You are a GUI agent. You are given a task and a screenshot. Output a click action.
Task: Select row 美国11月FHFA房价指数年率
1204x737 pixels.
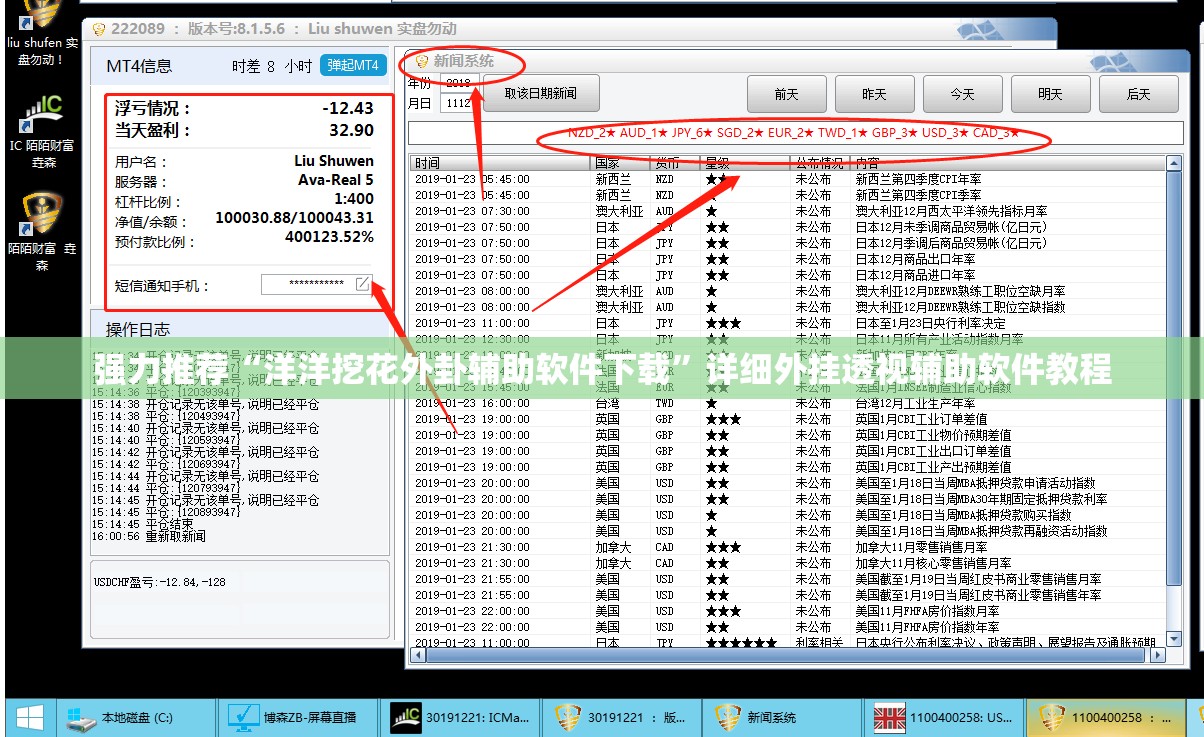[x=788, y=627]
